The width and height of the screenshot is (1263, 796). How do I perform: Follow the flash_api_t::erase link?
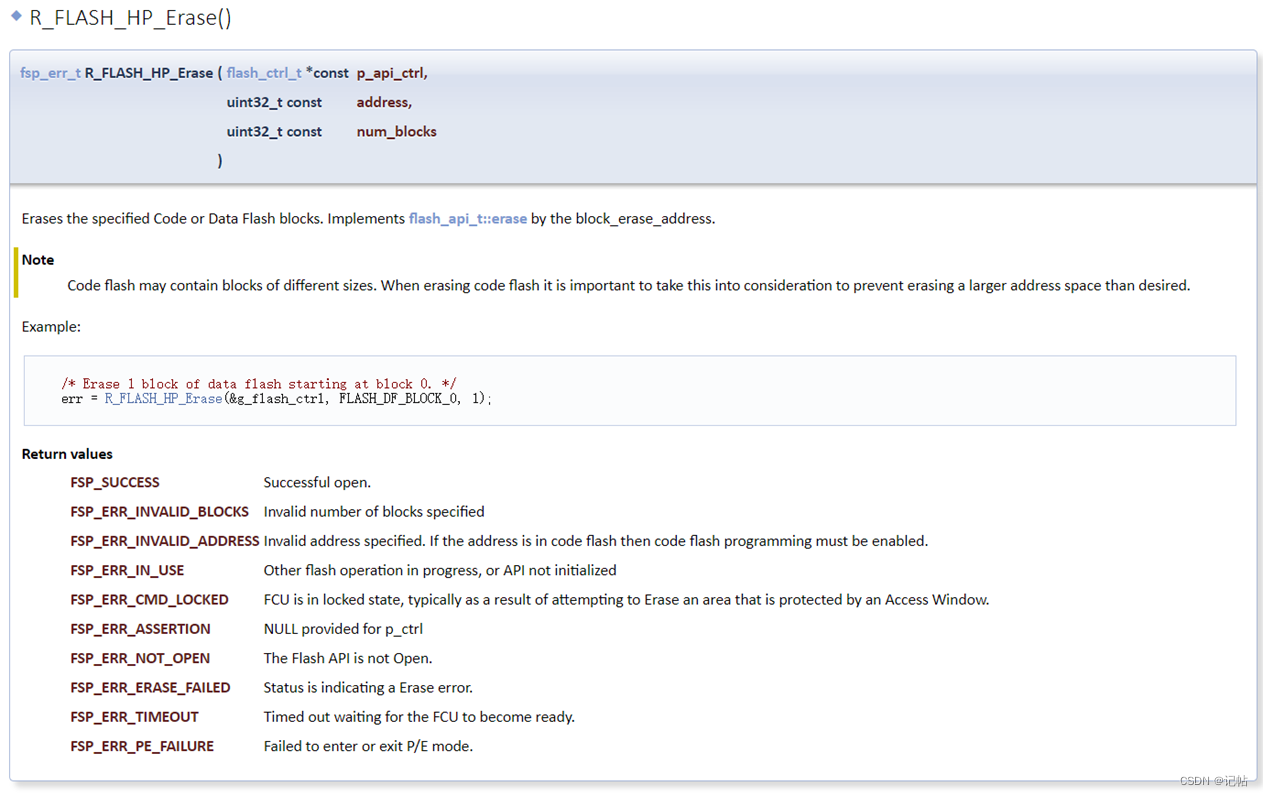(467, 219)
